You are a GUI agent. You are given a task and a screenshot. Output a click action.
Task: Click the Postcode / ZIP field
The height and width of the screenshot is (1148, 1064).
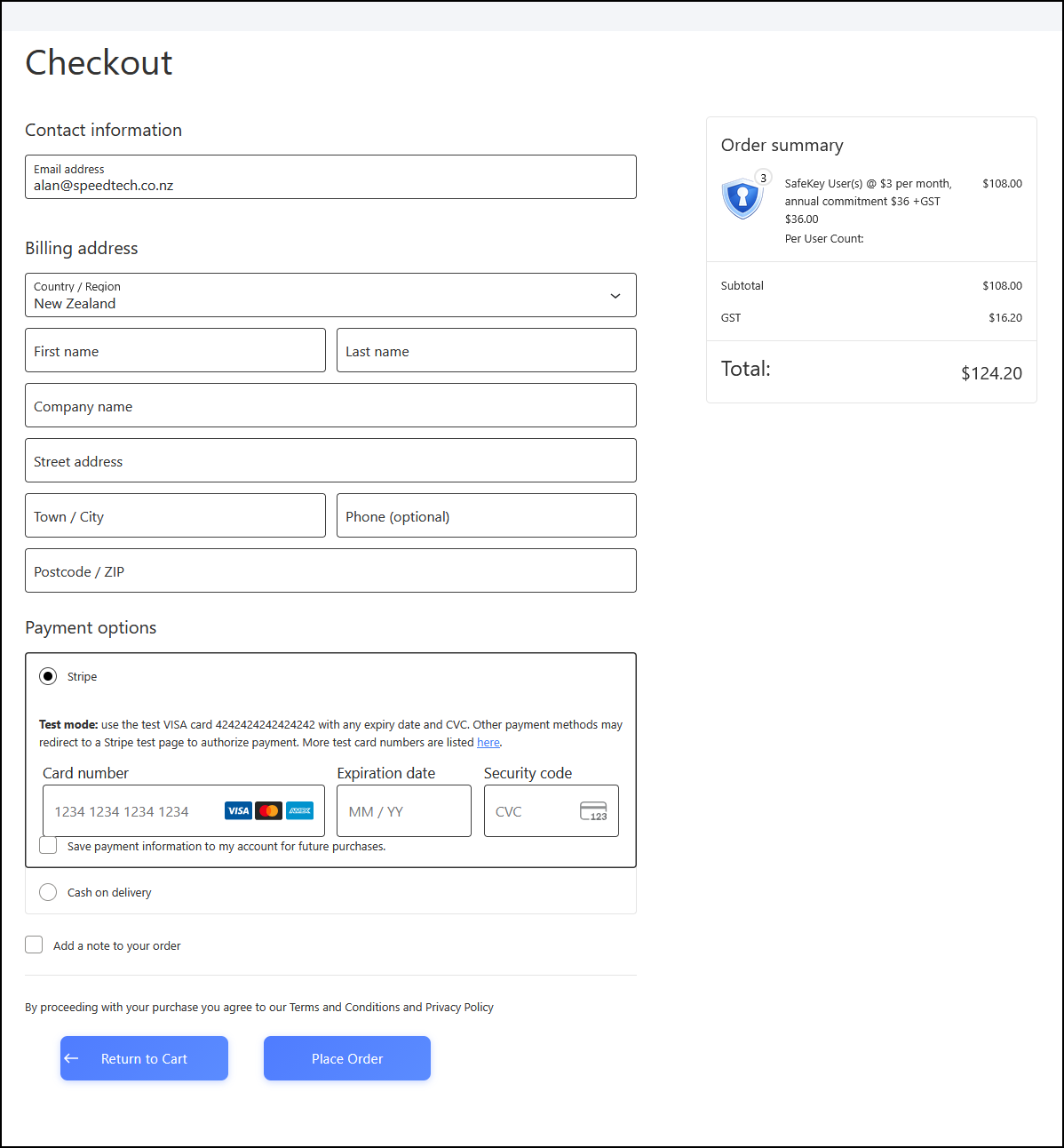[x=330, y=571]
